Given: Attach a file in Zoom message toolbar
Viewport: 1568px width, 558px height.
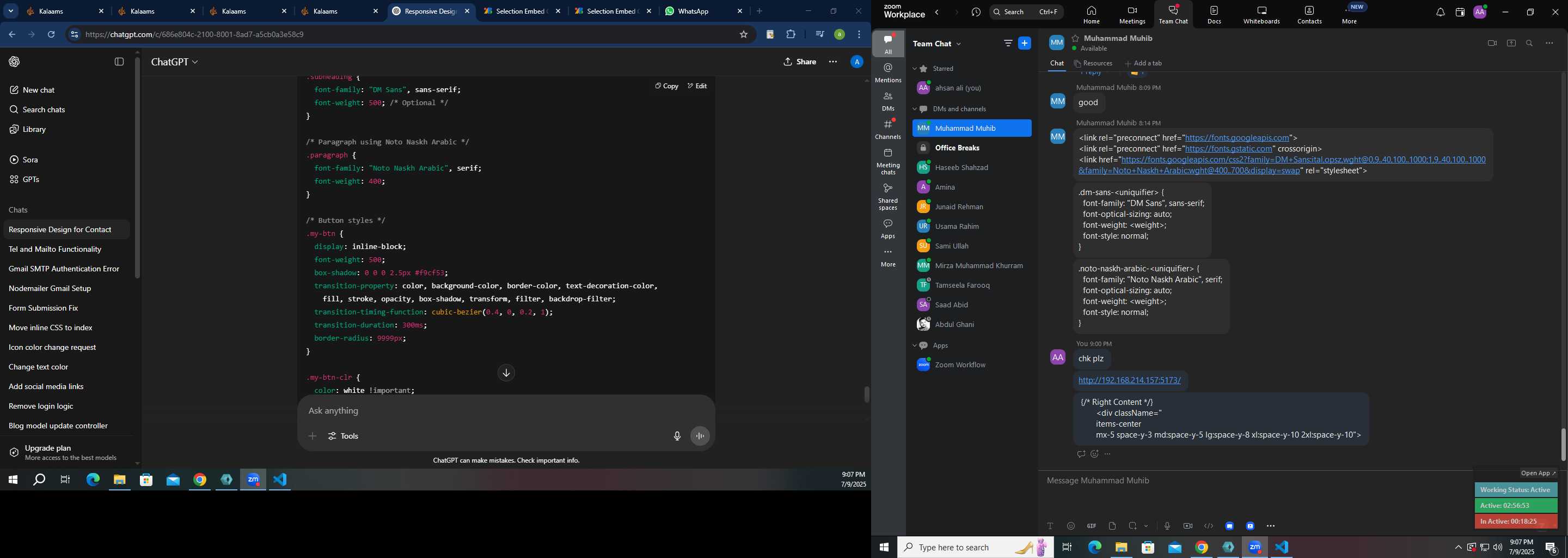Looking at the screenshot, I should (x=1112, y=526).
